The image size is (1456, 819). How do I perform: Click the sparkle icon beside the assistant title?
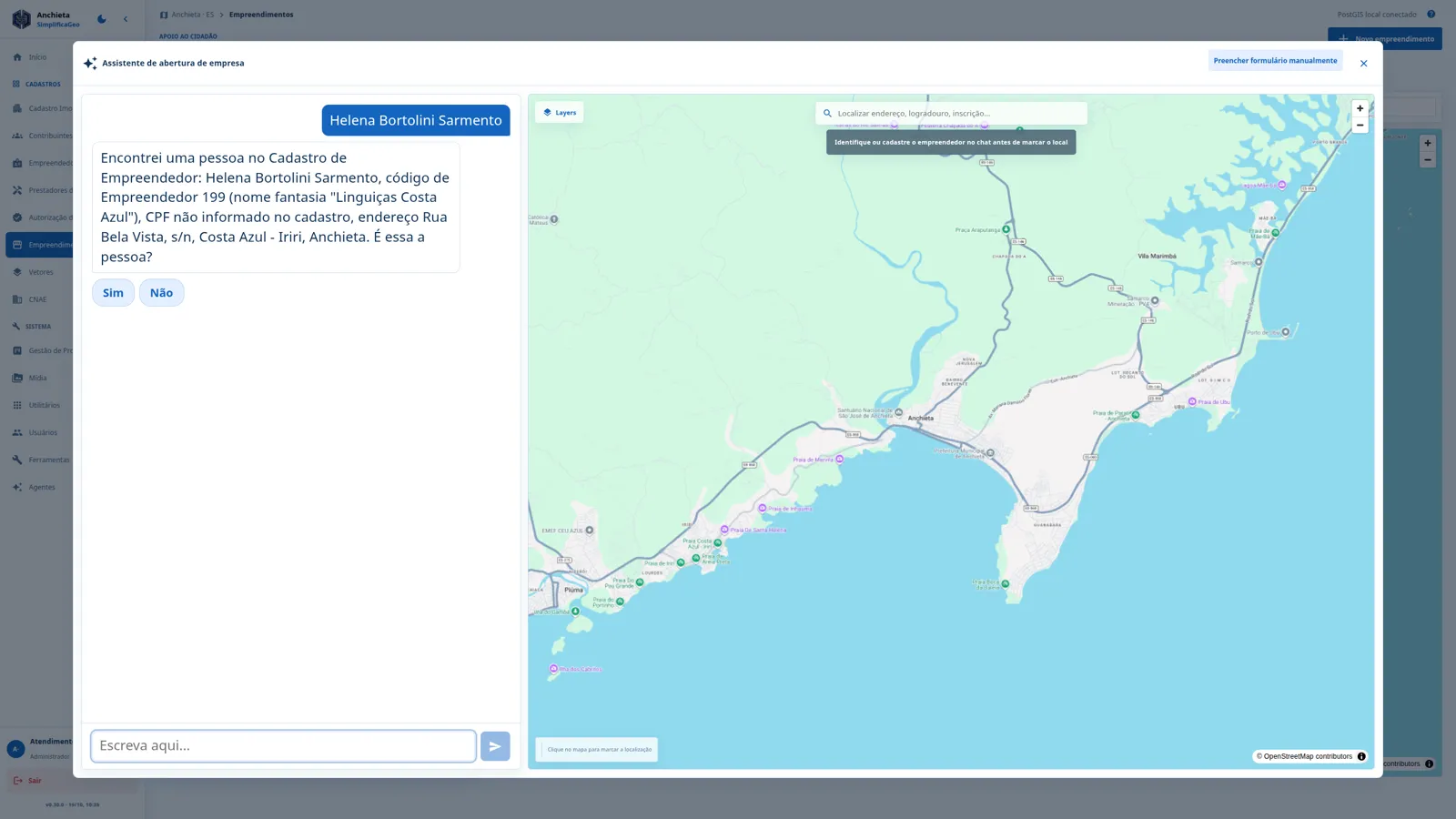pyautogui.click(x=90, y=64)
